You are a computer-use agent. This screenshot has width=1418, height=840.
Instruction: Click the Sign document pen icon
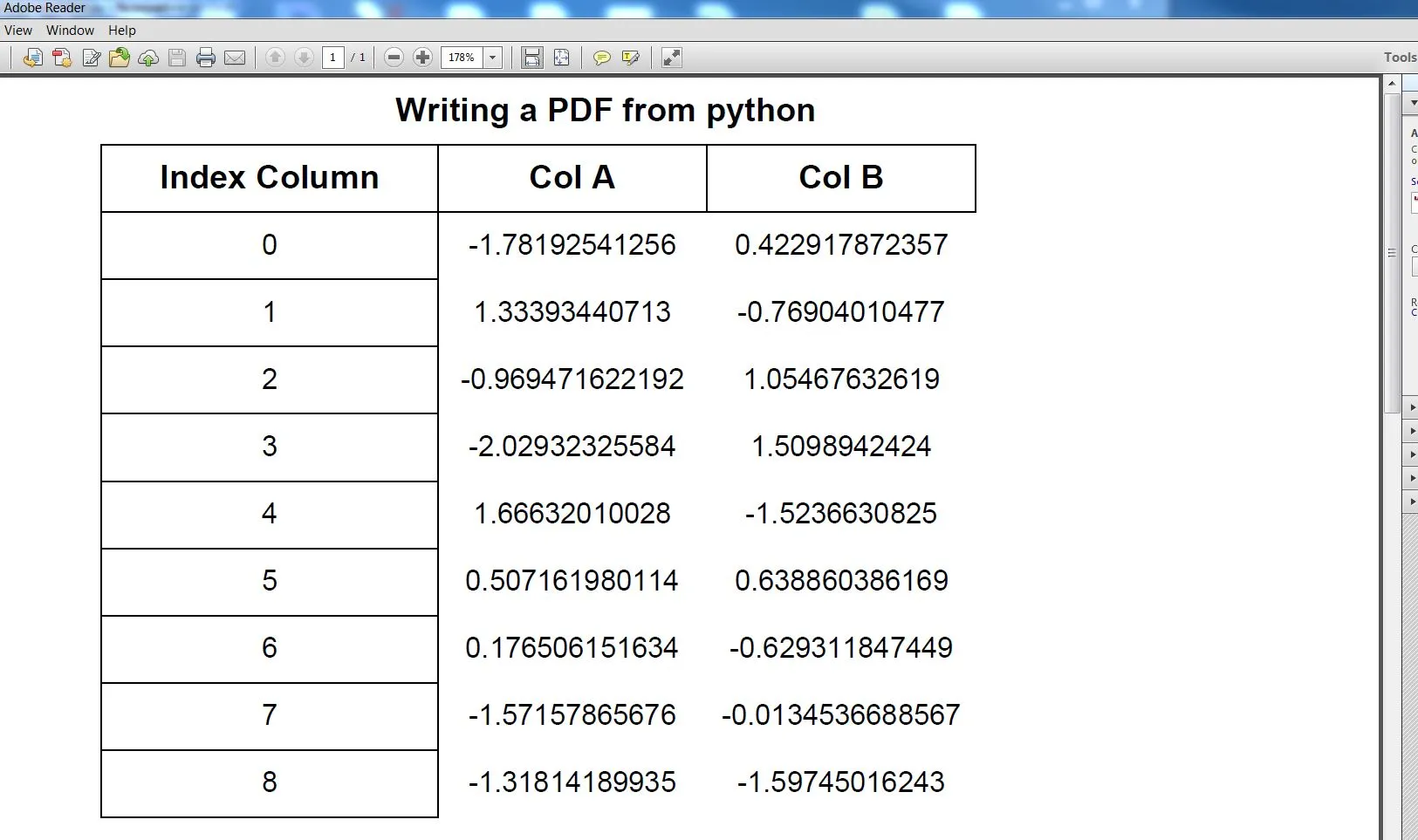(91, 58)
